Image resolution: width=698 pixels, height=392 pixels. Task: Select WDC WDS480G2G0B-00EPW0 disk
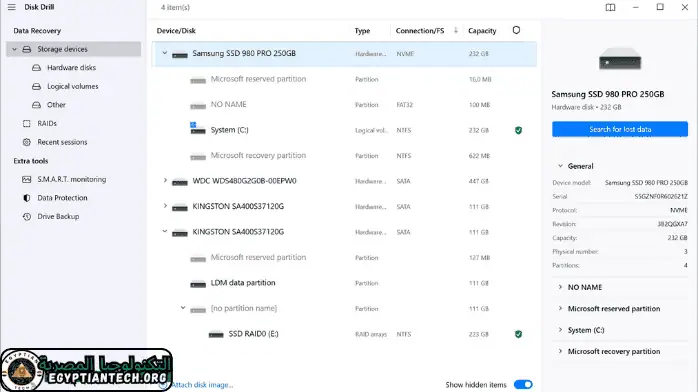(x=344, y=181)
